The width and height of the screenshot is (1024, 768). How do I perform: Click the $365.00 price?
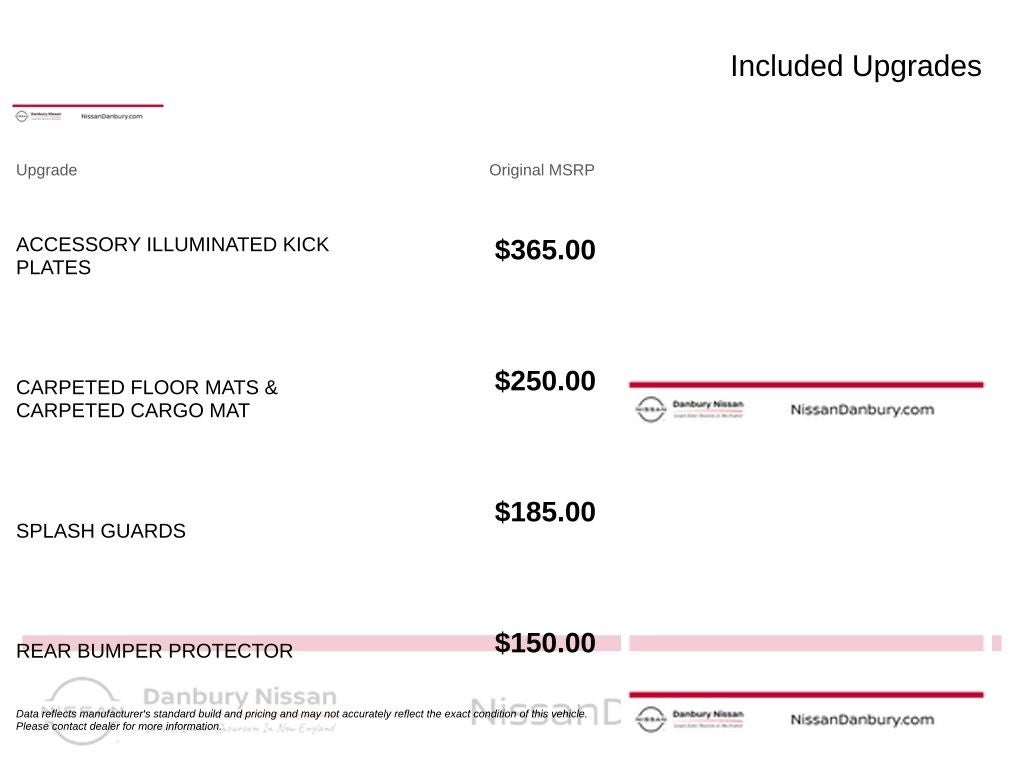pos(545,250)
